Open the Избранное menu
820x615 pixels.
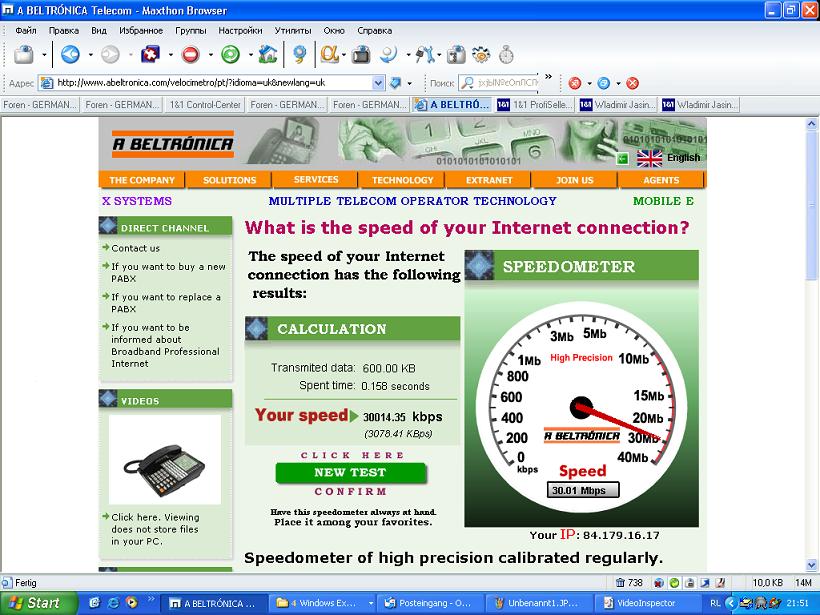point(141,30)
